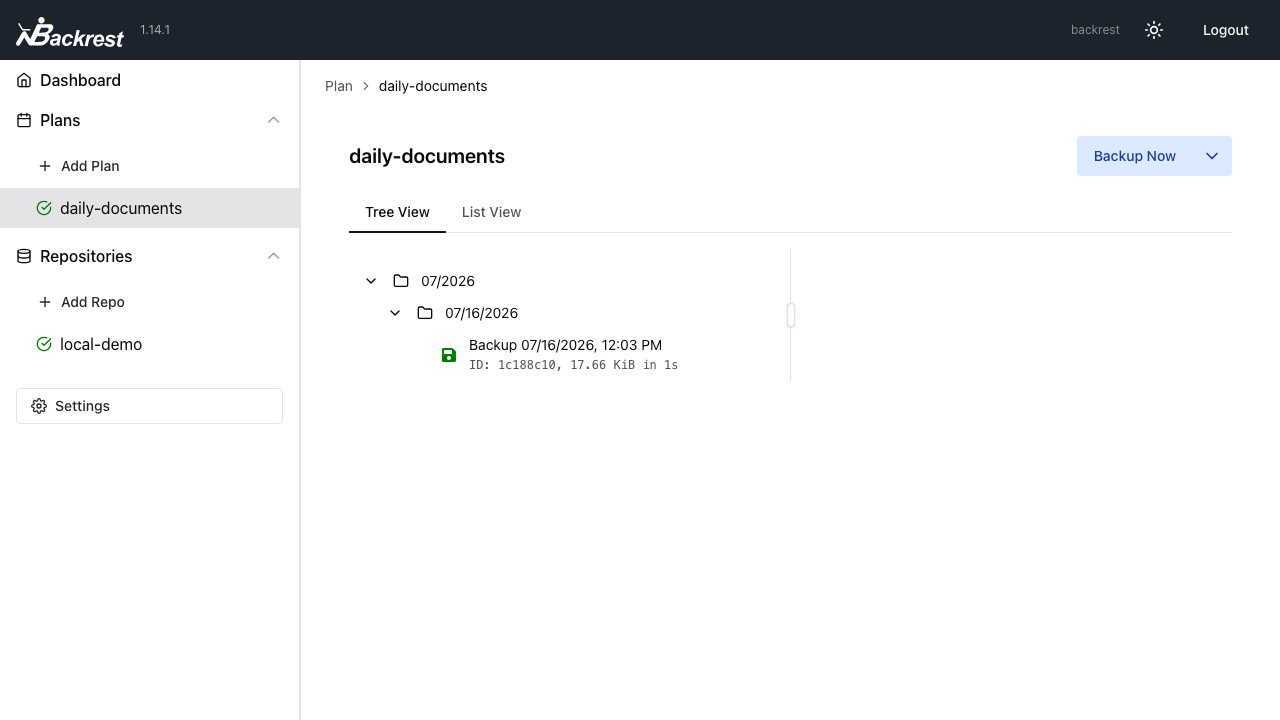Log out using the Logout button
This screenshot has height=720, width=1280.
pyautogui.click(x=1225, y=30)
